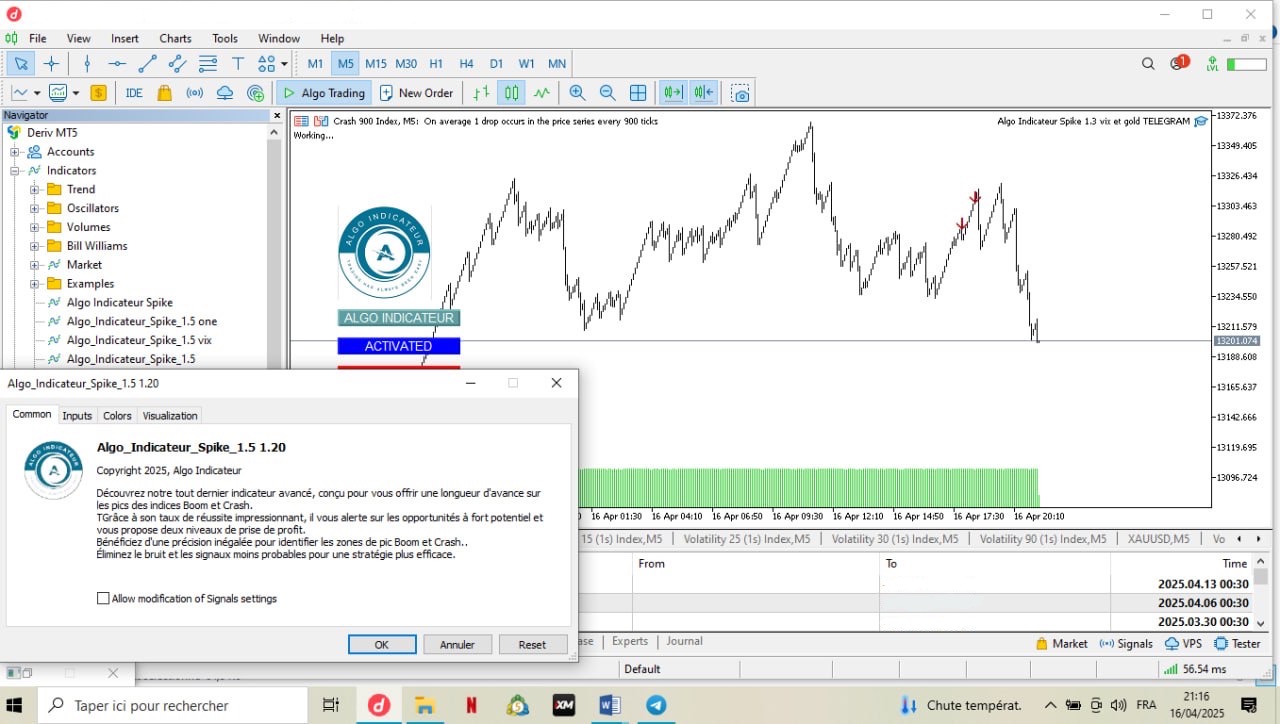
Task: Toggle the Algo Trading button
Action: [x=323, y=93]
